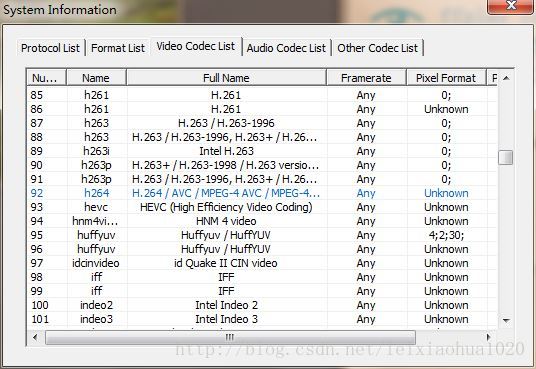Close the System Information window

[x=511, y=6]
